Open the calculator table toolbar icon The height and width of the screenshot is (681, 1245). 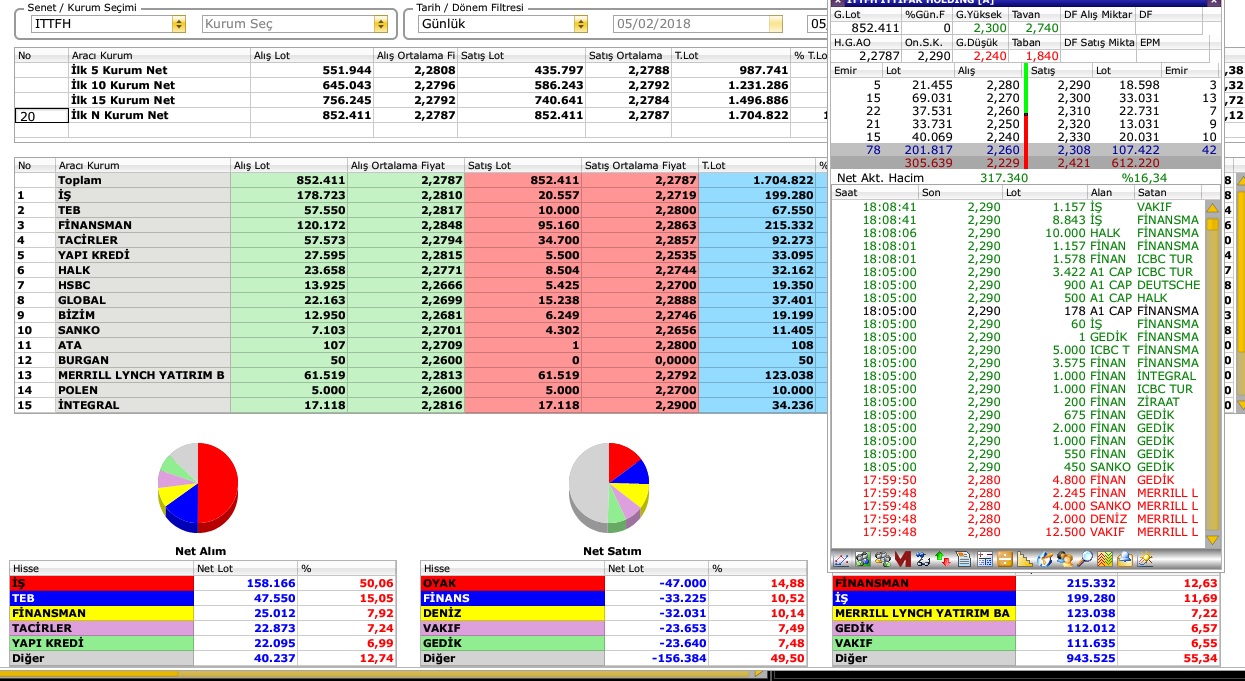pos(985,559)
